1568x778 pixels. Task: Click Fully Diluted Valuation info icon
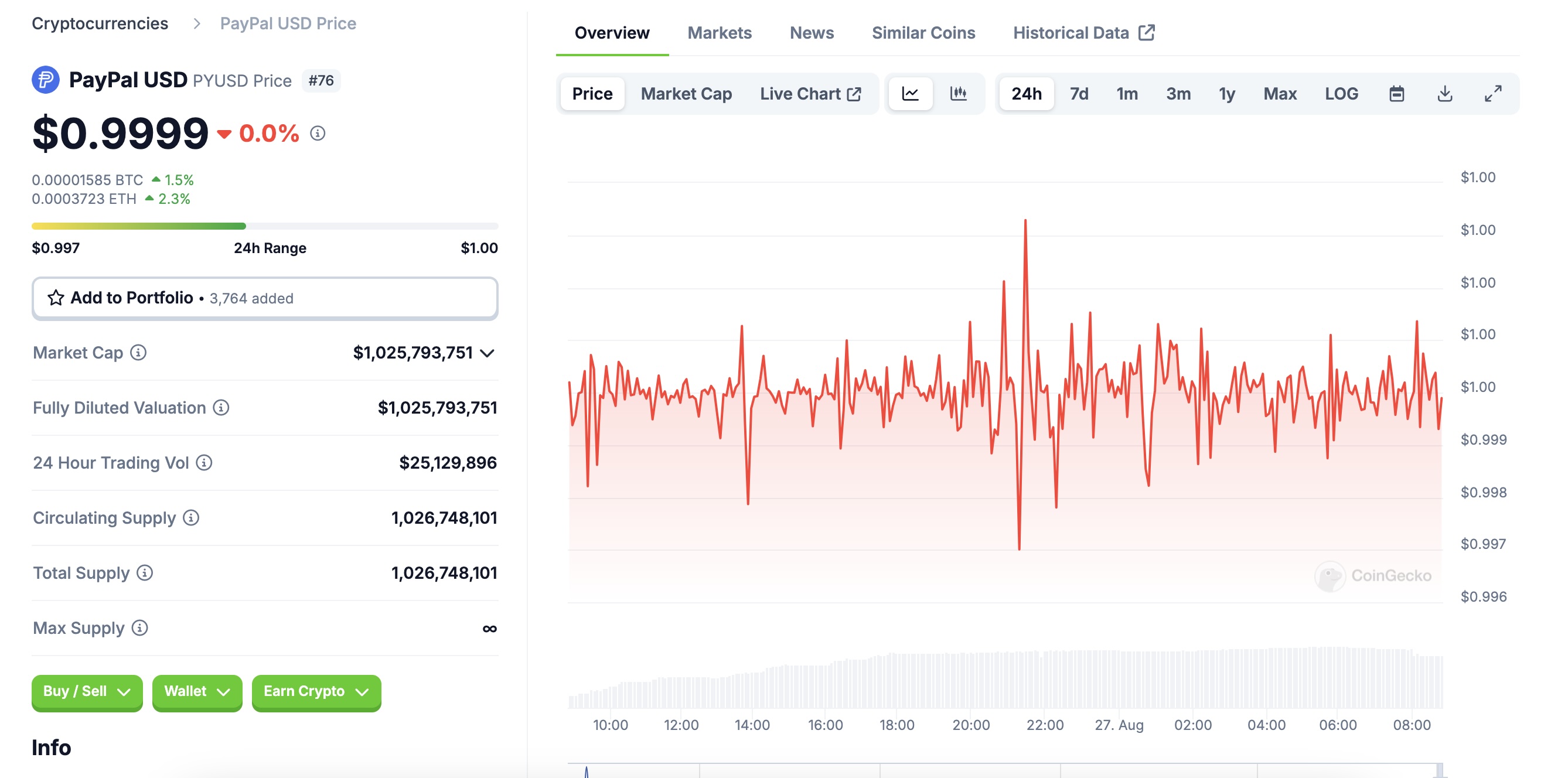point(221,407)
